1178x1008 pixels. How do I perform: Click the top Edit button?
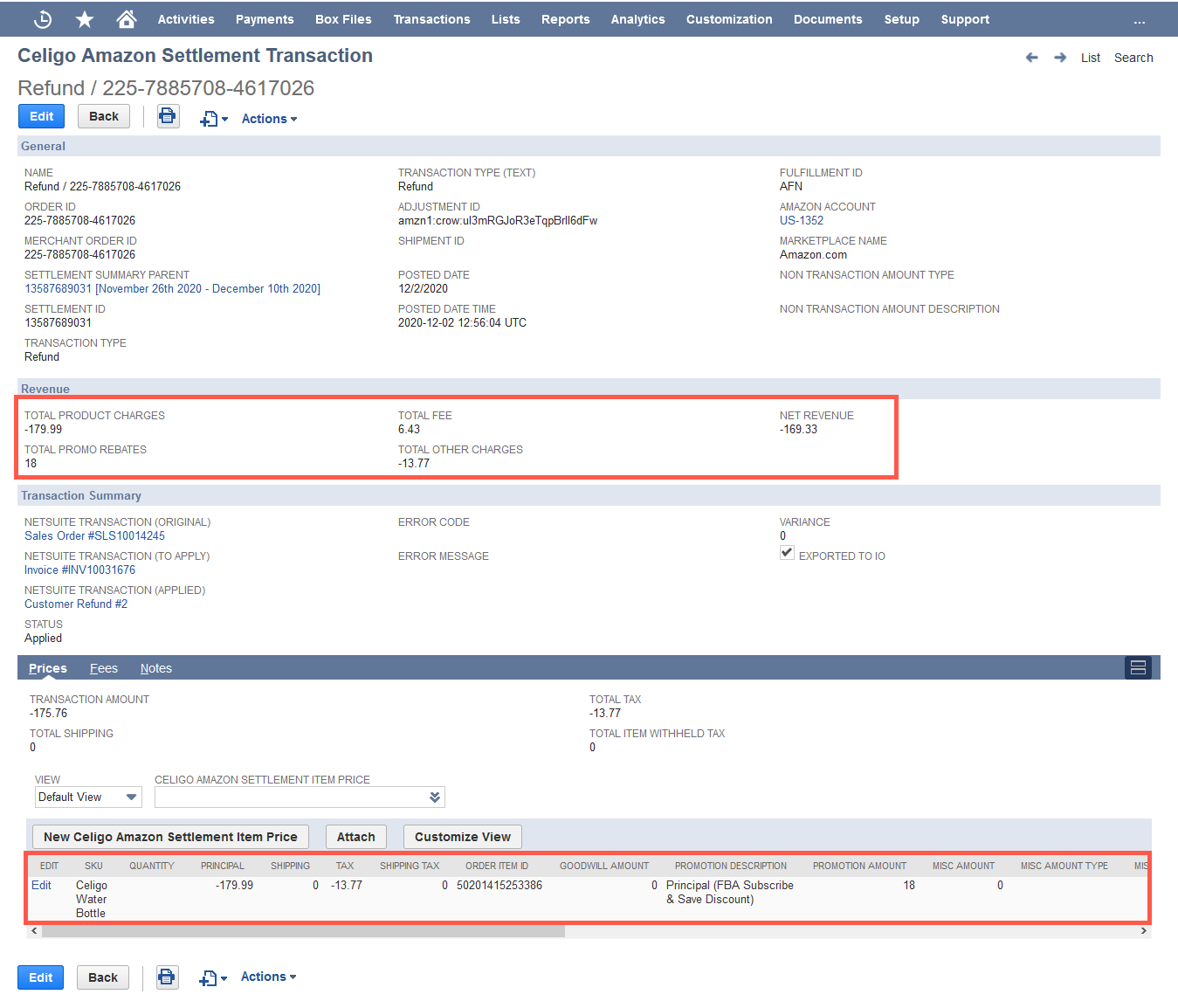42,116
